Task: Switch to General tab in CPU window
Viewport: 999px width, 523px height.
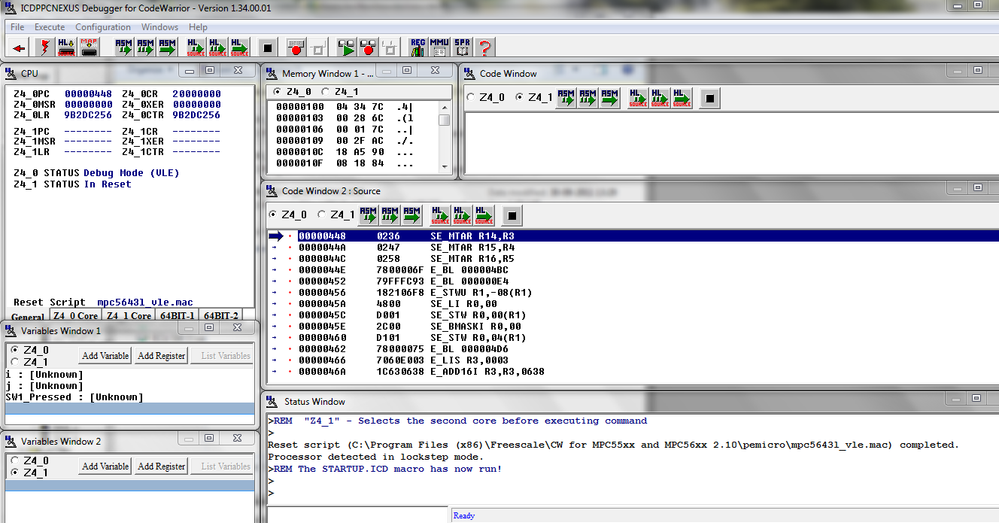Action: tap(27, 317)
